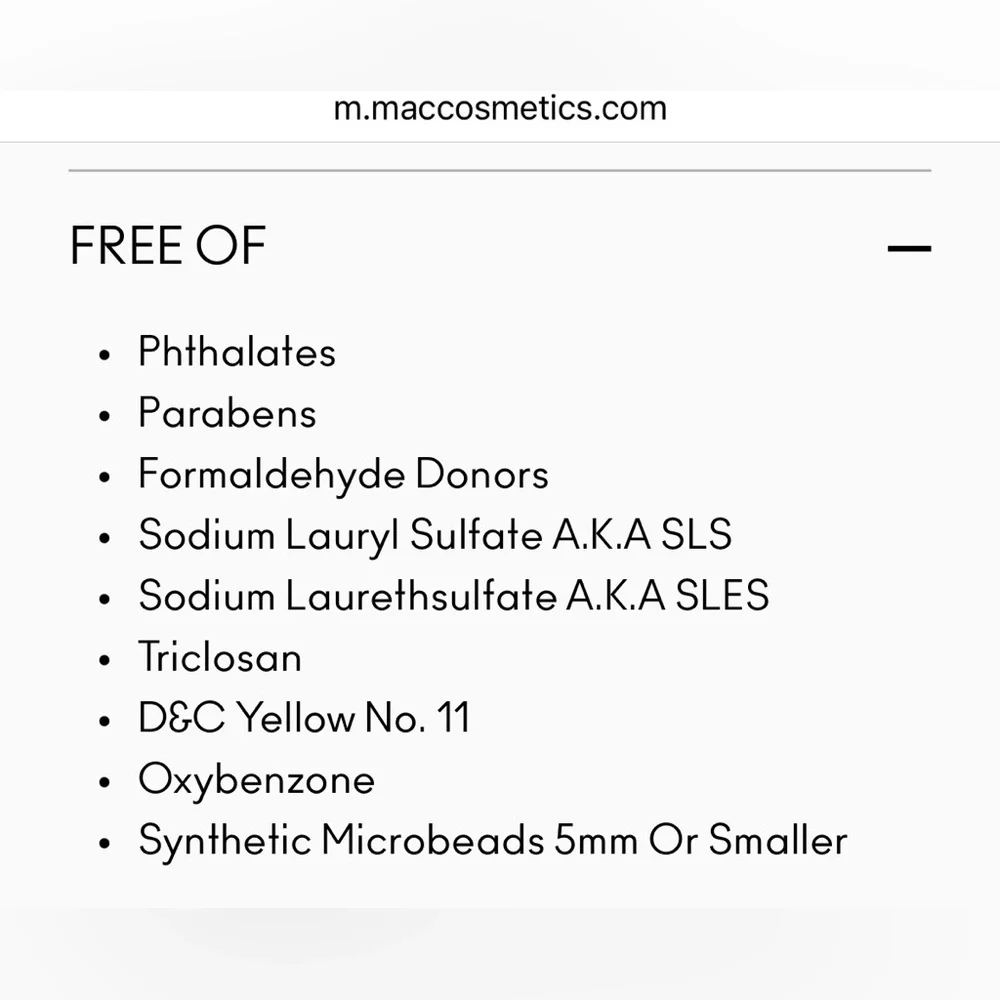
Task: Click Synthetic Microbeads 5mm Or Smaller
Action: [x=493, y=841]
